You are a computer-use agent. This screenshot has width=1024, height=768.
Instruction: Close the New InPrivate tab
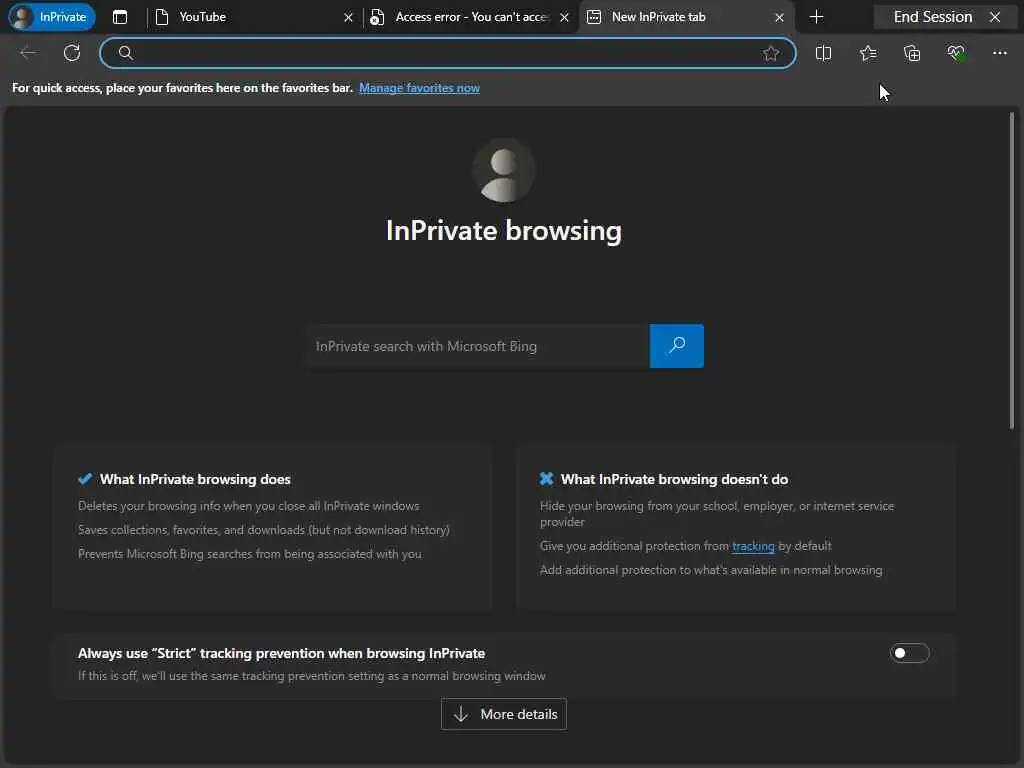point(779,18)
